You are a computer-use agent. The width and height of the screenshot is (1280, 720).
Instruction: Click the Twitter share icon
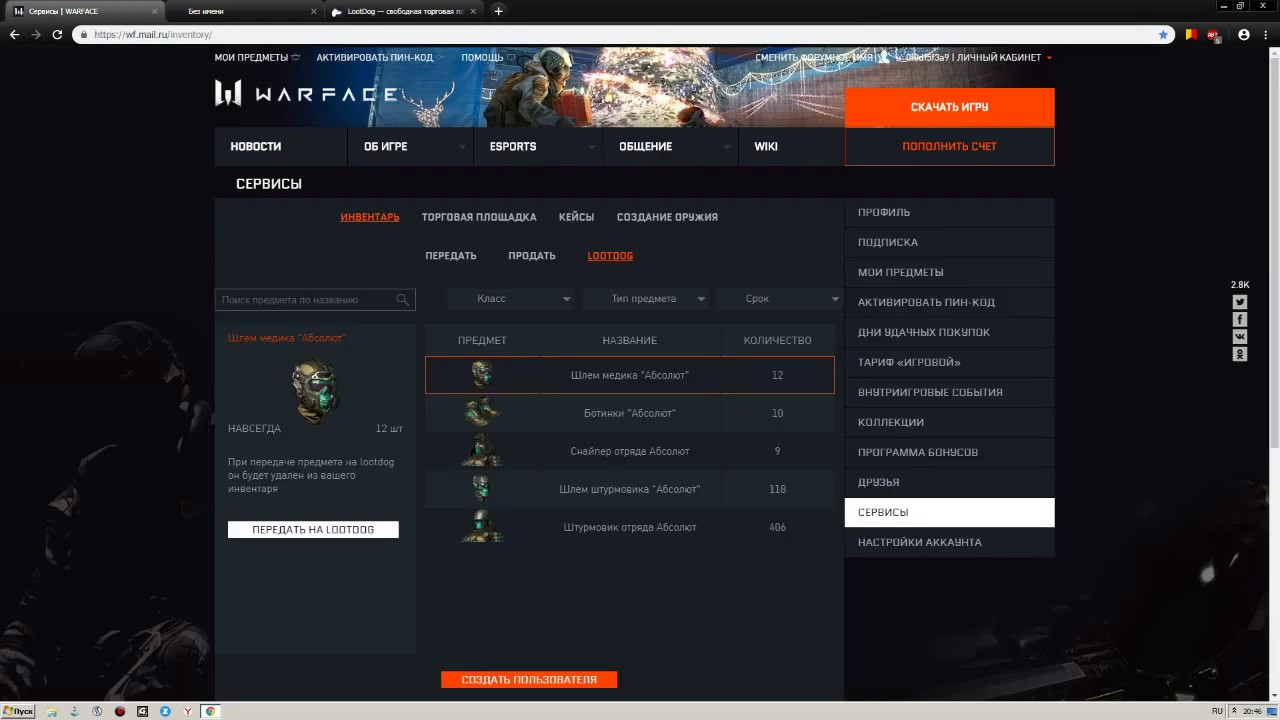1240,302
